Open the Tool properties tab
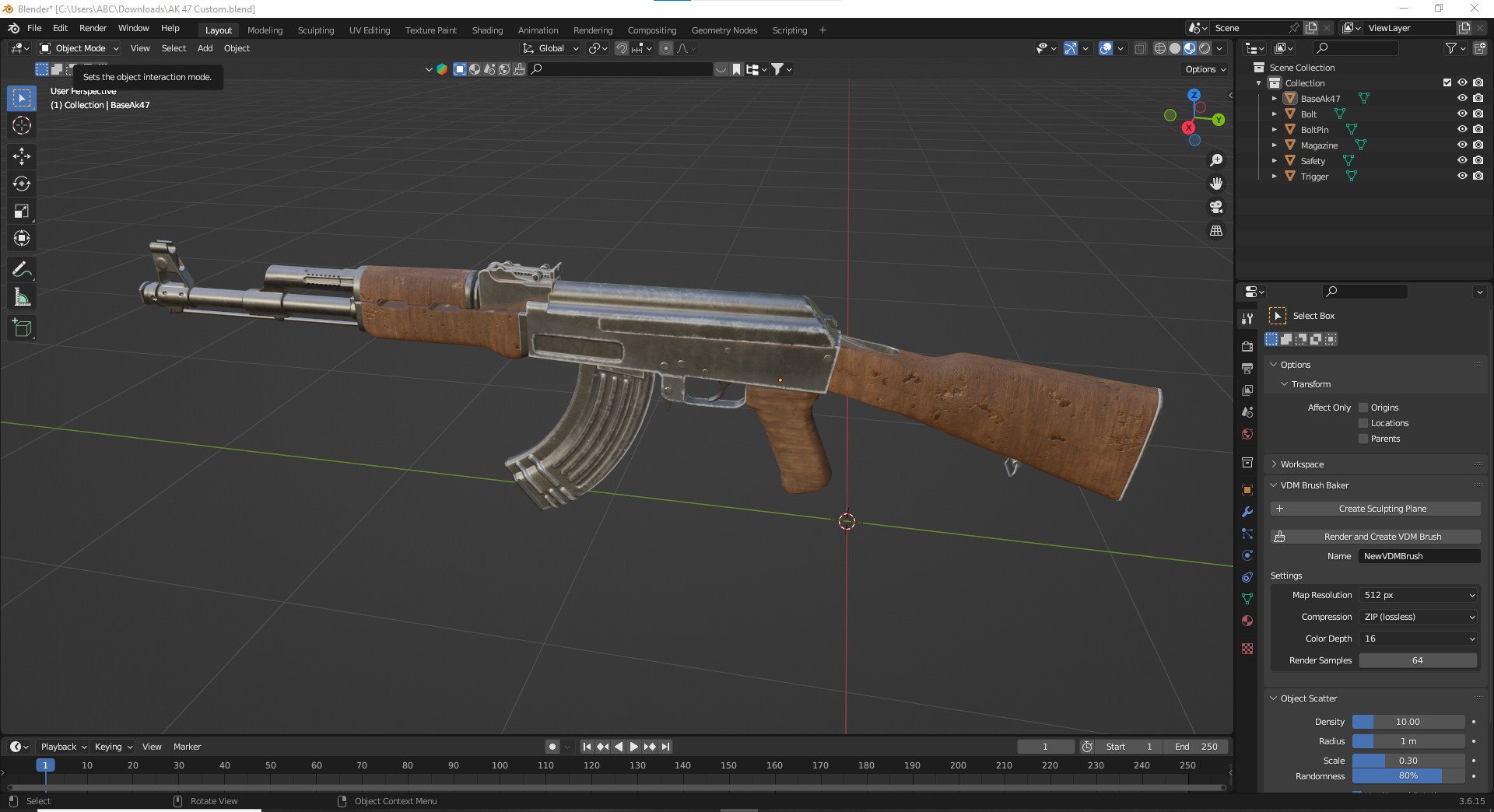 [x=1247, y=319]
